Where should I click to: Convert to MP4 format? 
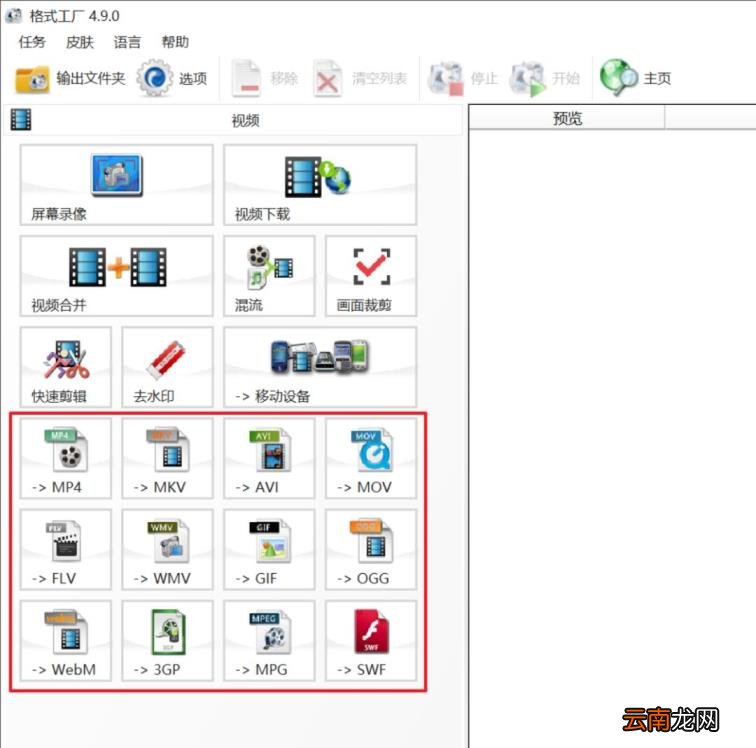point(66,458)
